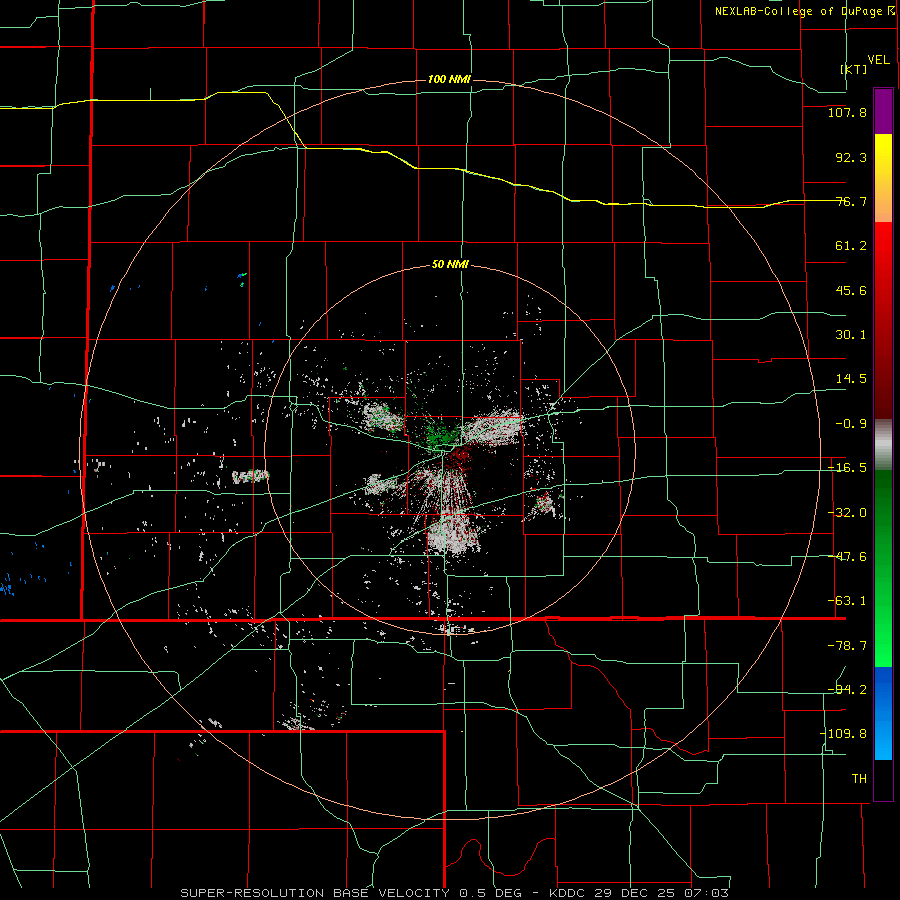This screenshot has width=900, height=900.
Task: Pick the purple segment of the color bar
Action: (x=883, y=111)
